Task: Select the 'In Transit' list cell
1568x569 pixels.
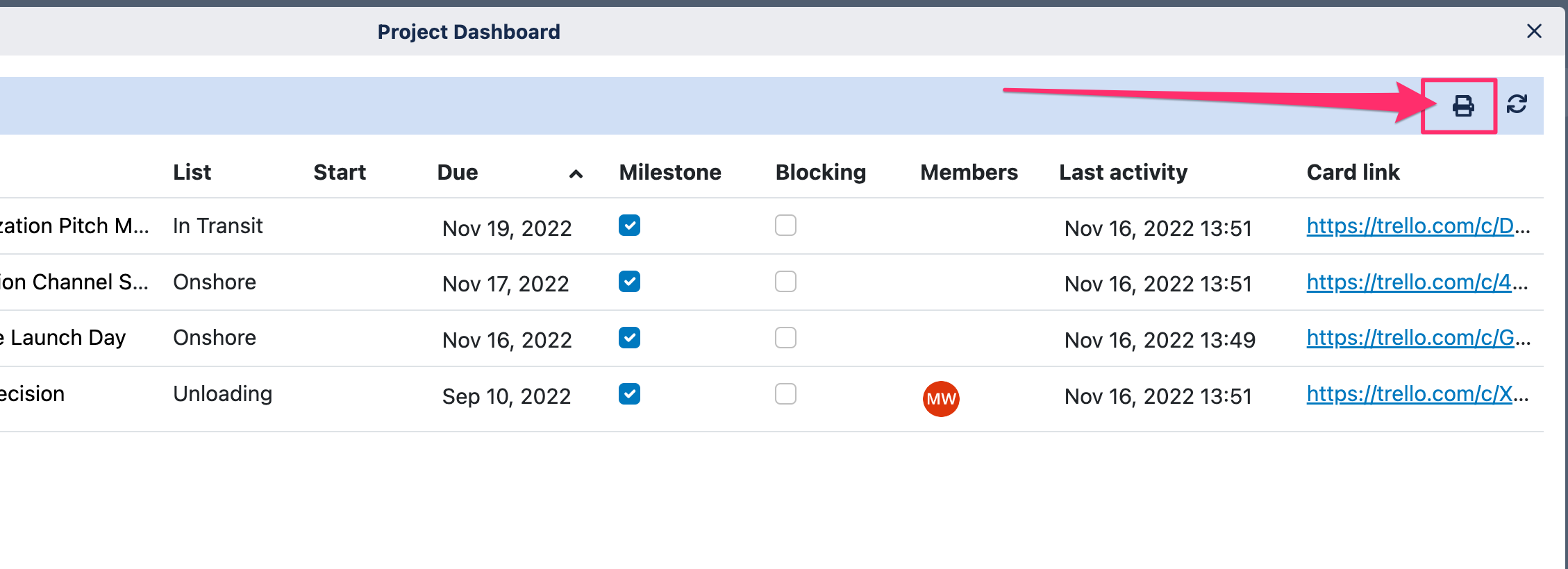Action: (x=217, y=226)
